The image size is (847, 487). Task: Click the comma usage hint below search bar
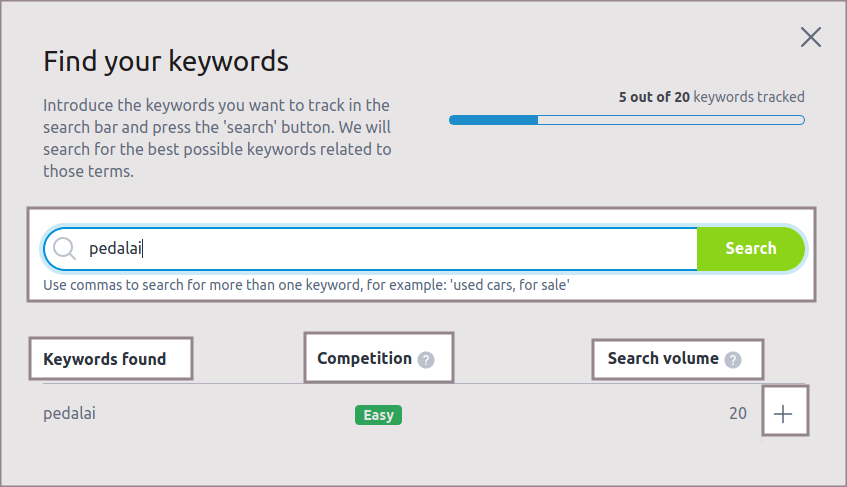(x=306, y=286)
